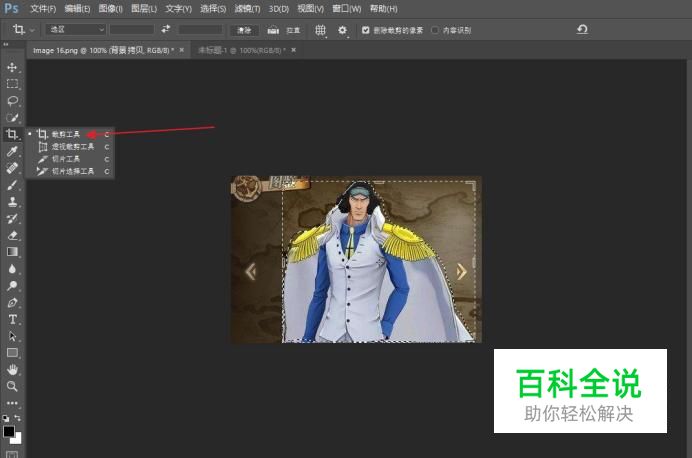The width and height of the screenshot is (692, 458).
Task: Select the Rectangular Marquee tool
Action: pos(12,84)
